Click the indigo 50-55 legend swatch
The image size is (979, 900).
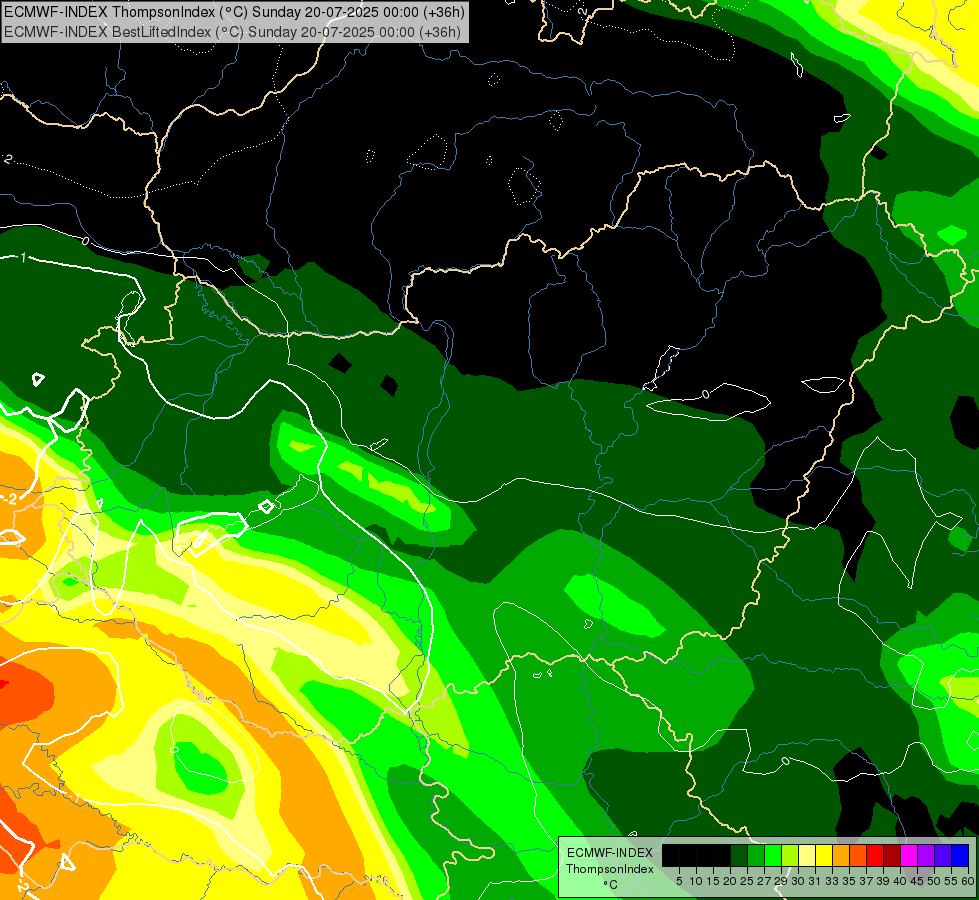tap(943, 855)
